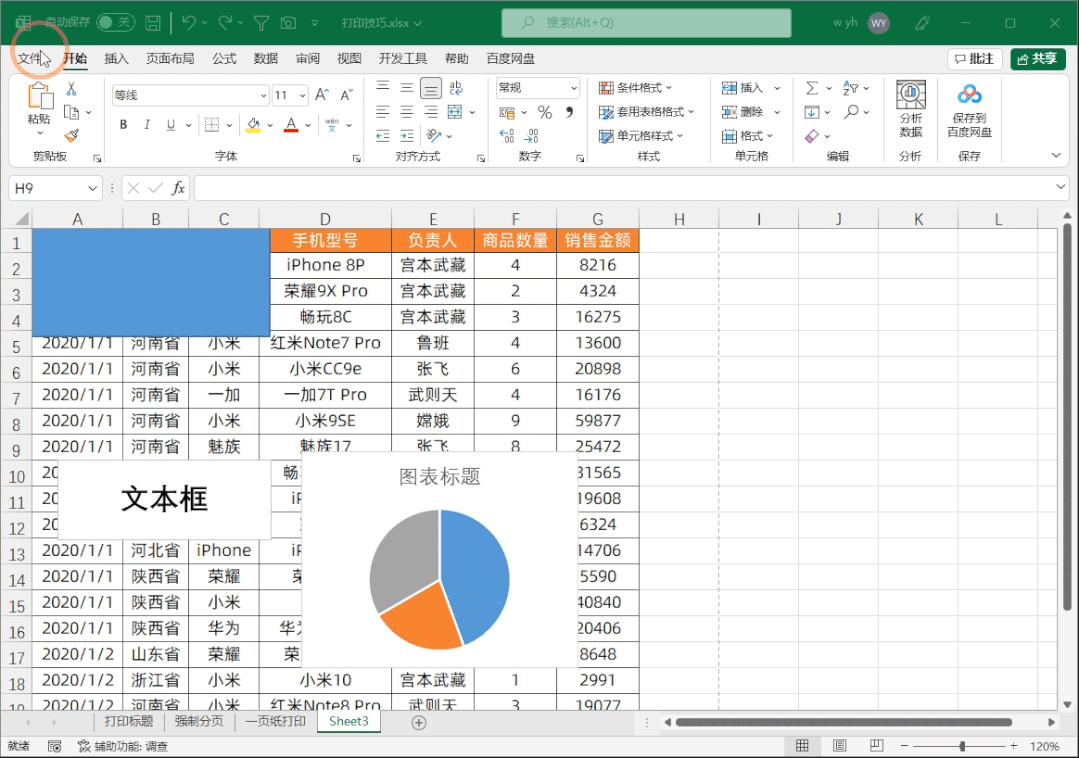Screen dimensions: 1079x758
Task: Click the Merge and Center icon
Action: pyautogui.click(x=455, y=111)
